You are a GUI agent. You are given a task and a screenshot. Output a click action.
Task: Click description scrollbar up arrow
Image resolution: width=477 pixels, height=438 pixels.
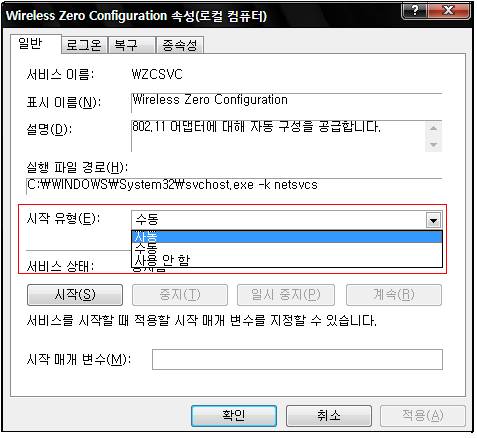(x=433, y=128)
